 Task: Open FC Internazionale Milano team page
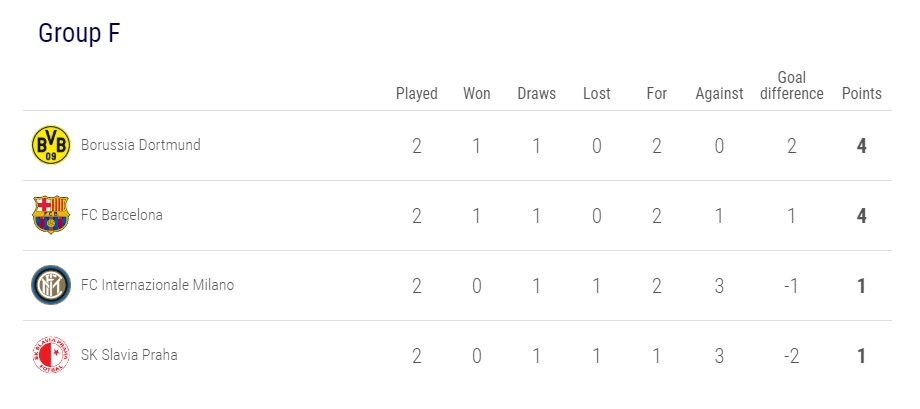pos(158,285)
